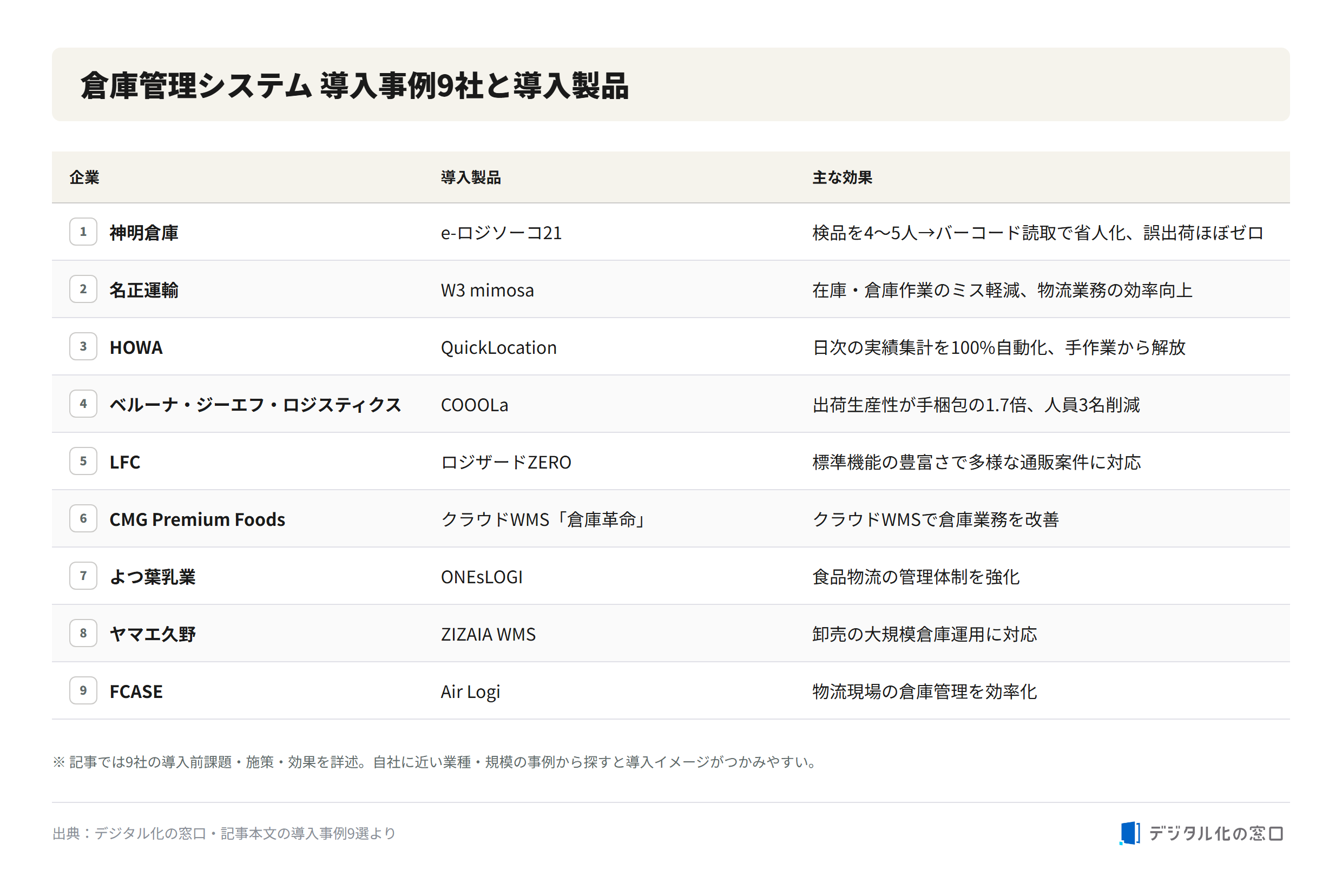1342x896 pixels.
Task: Click product W3 mimosa
Action: 488,291
